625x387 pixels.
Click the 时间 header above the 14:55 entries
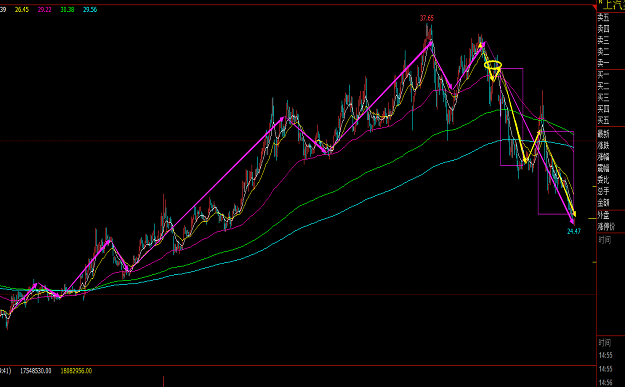point(605,343)
